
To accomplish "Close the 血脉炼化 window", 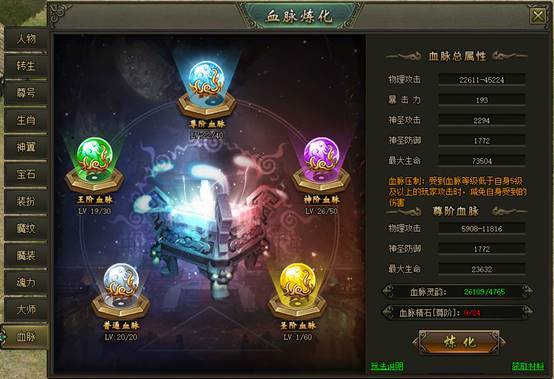I will point(538,16).
